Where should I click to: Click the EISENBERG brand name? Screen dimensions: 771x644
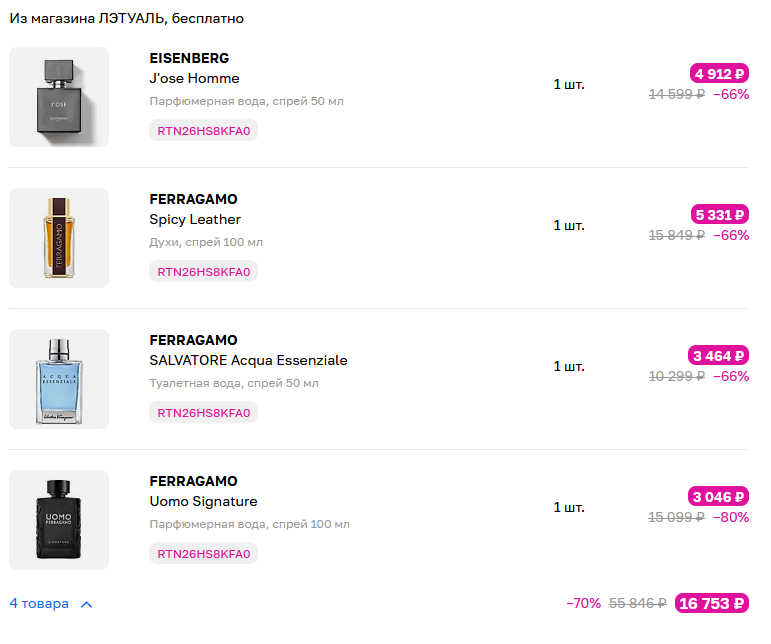pos(189,58)
